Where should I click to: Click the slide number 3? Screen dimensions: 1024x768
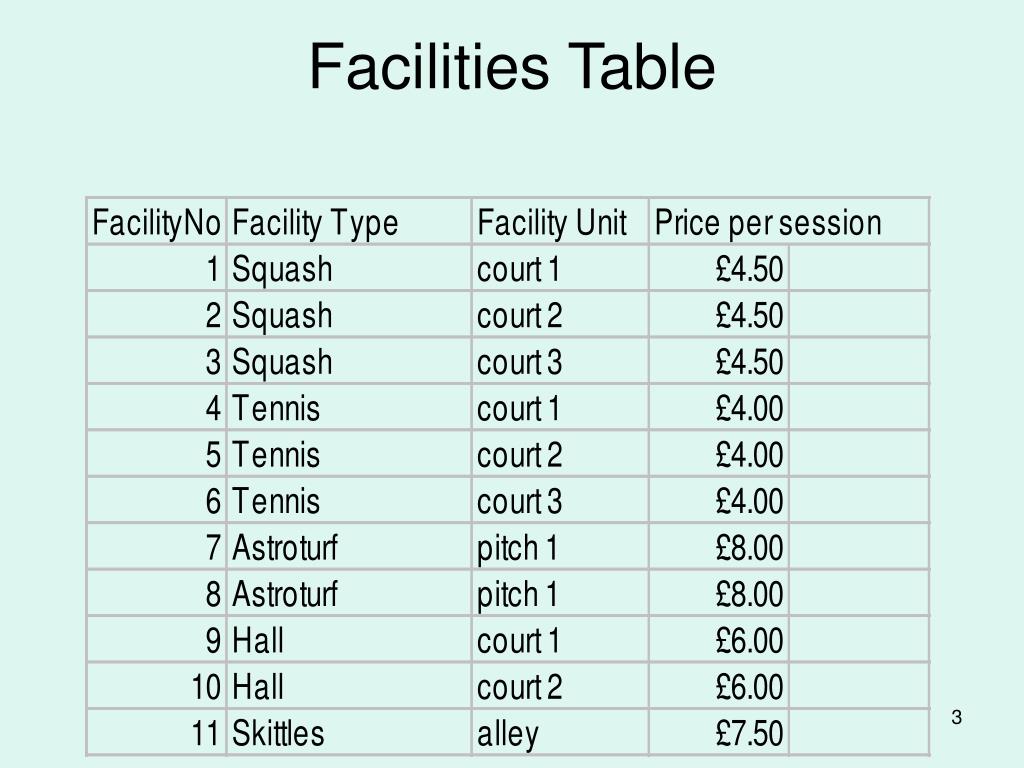tap(956, 717)
